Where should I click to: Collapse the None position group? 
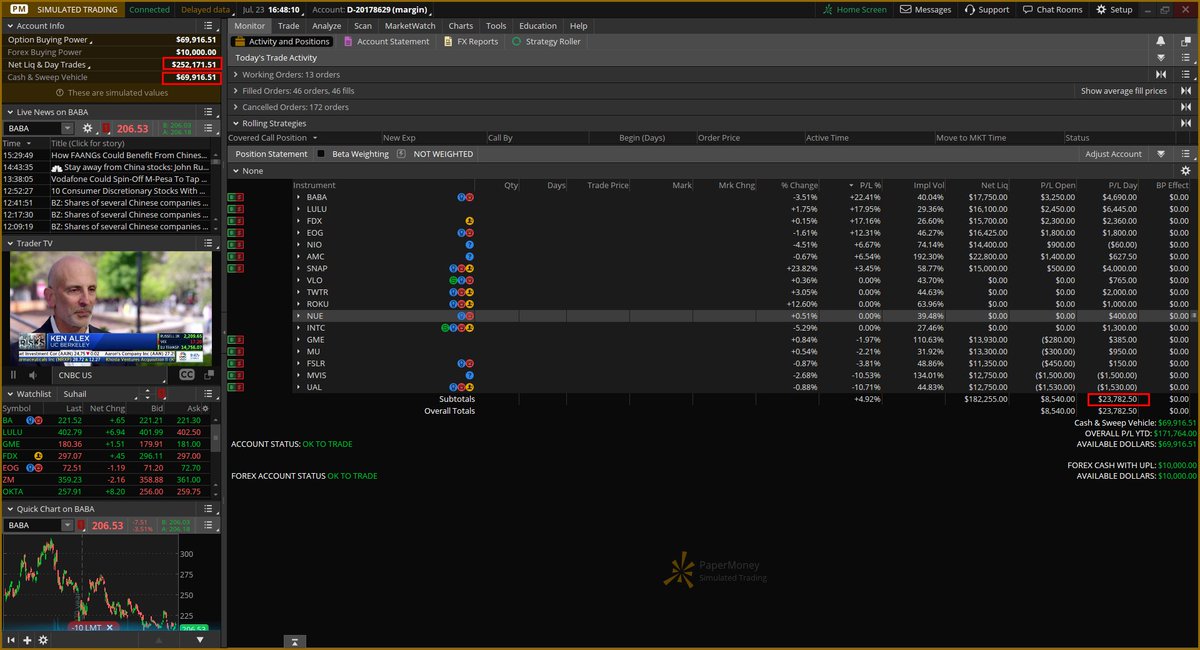pos(236,171)
